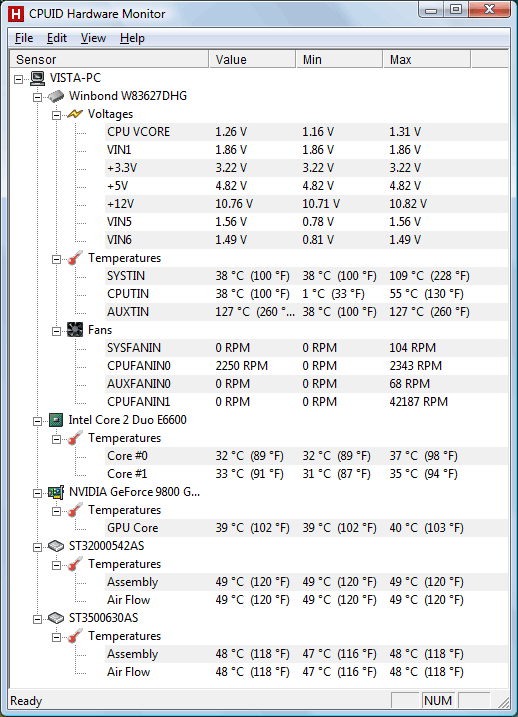Collapse the Winbond Temperatures group
This screenshot has width=518, height=717.
tap(56, 259)
